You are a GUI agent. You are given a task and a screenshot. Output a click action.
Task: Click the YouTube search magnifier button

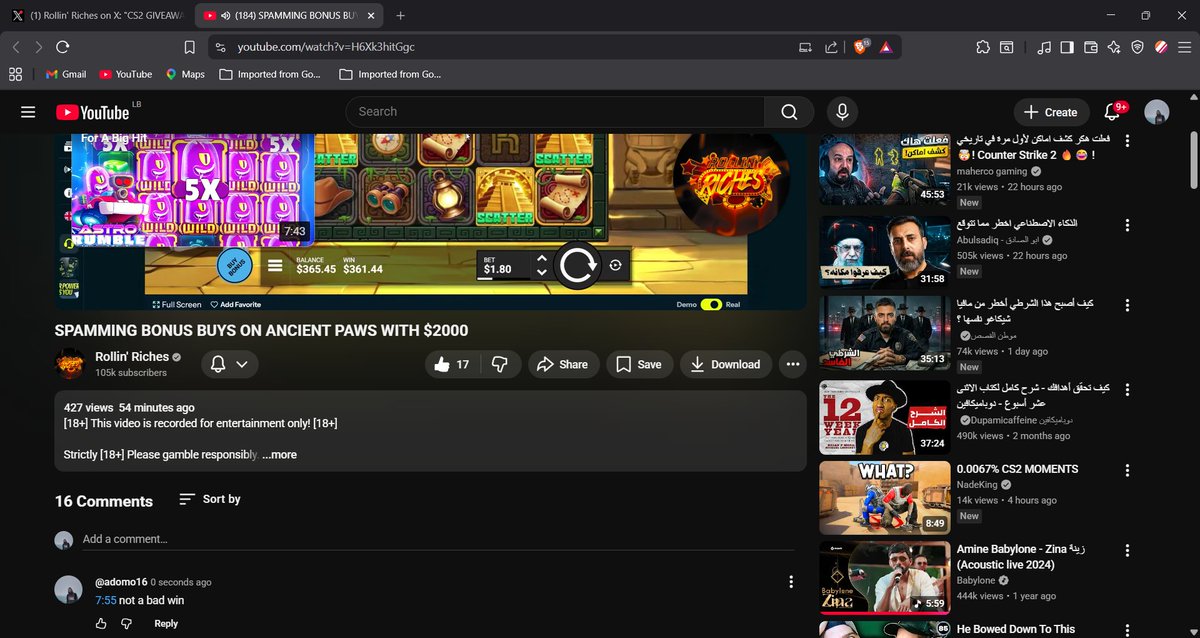(x=790, y=112)
